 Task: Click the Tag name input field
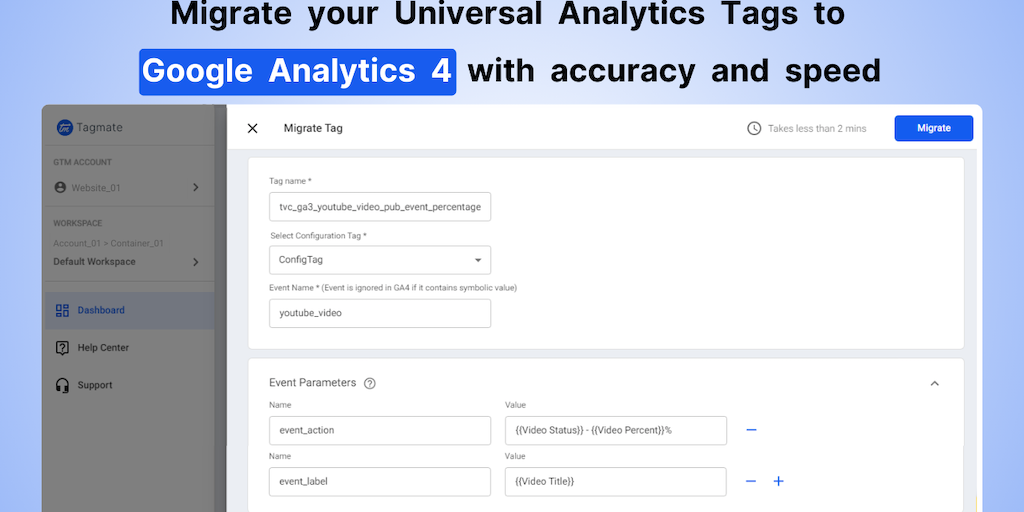tap(380, 206)
